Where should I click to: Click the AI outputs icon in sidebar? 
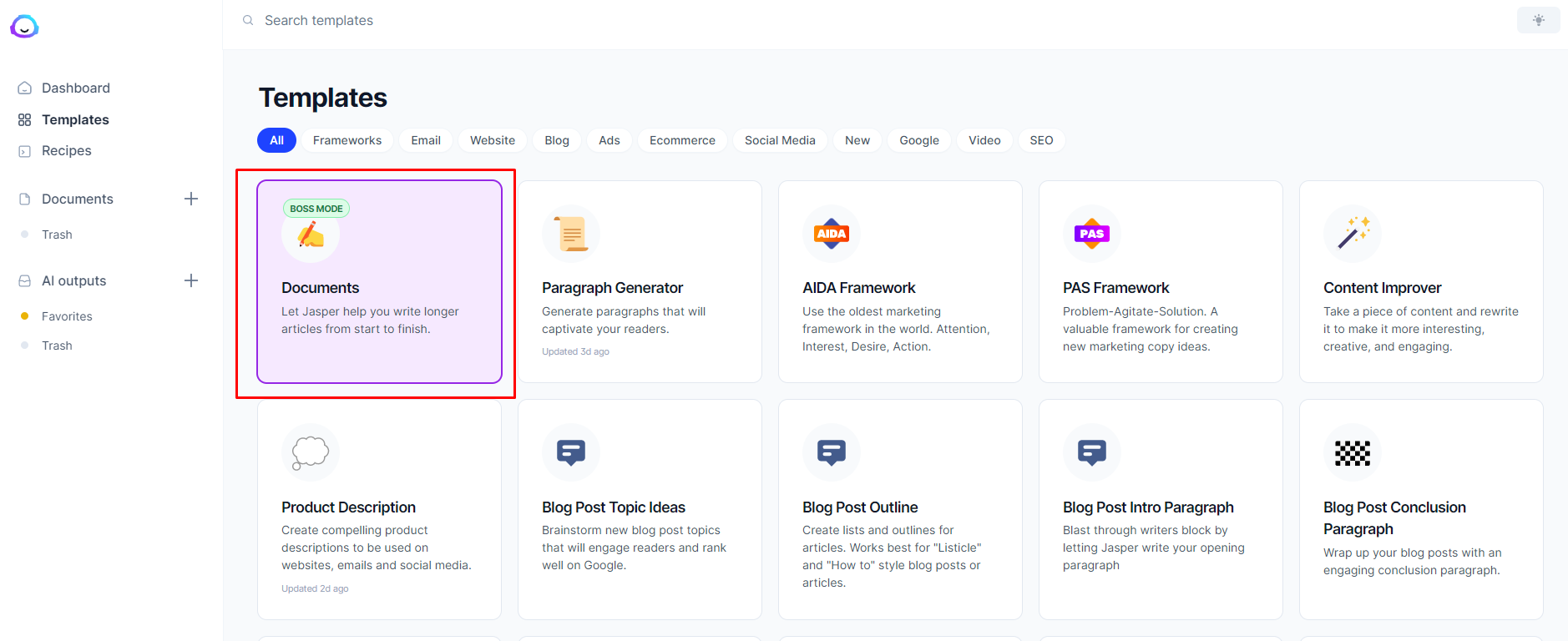click(x=25, y=281)
